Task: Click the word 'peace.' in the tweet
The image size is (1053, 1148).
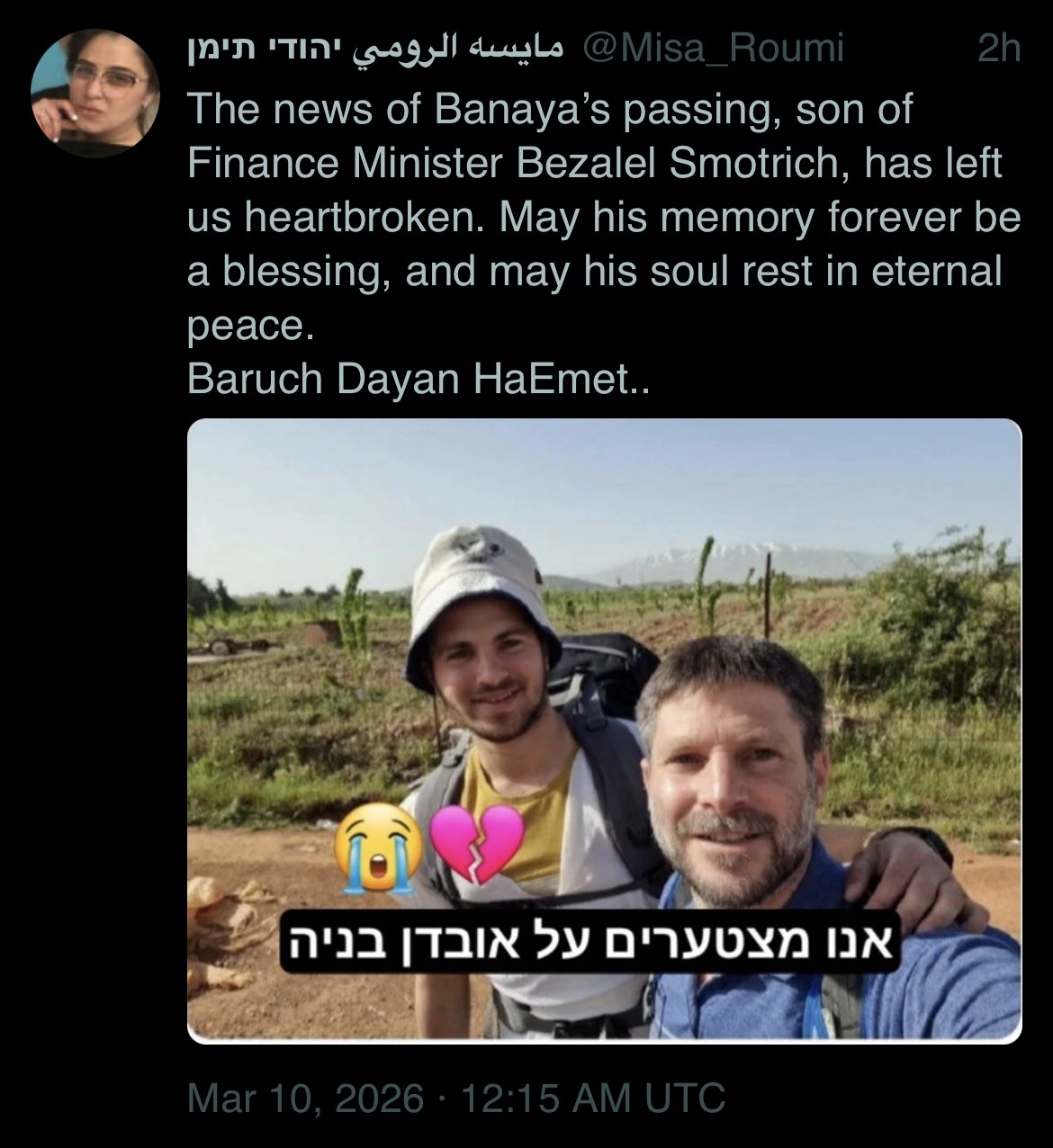Action: tap(249, 327)
